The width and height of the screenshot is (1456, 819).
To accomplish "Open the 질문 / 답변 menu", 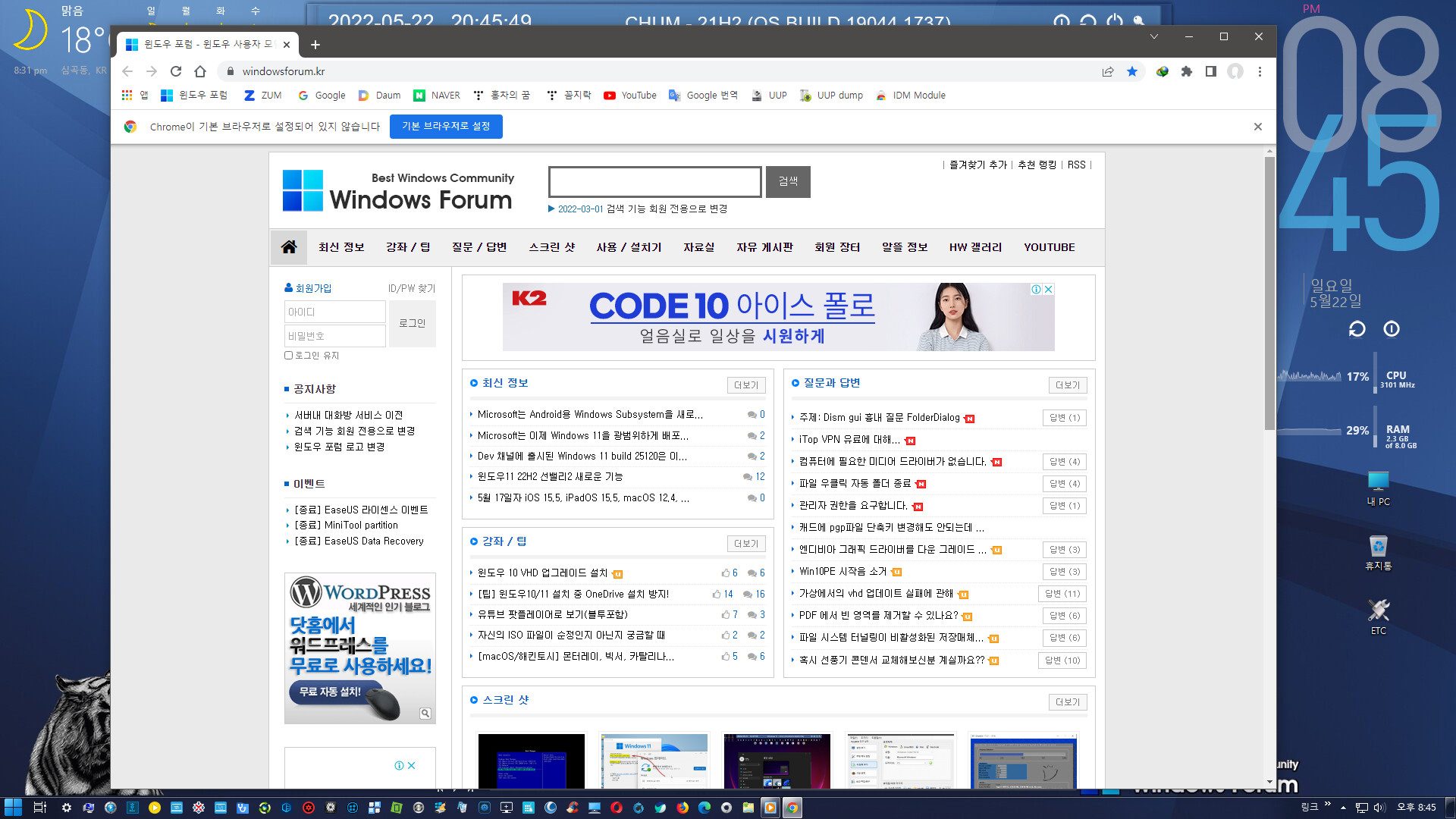I will pos(479,247).
